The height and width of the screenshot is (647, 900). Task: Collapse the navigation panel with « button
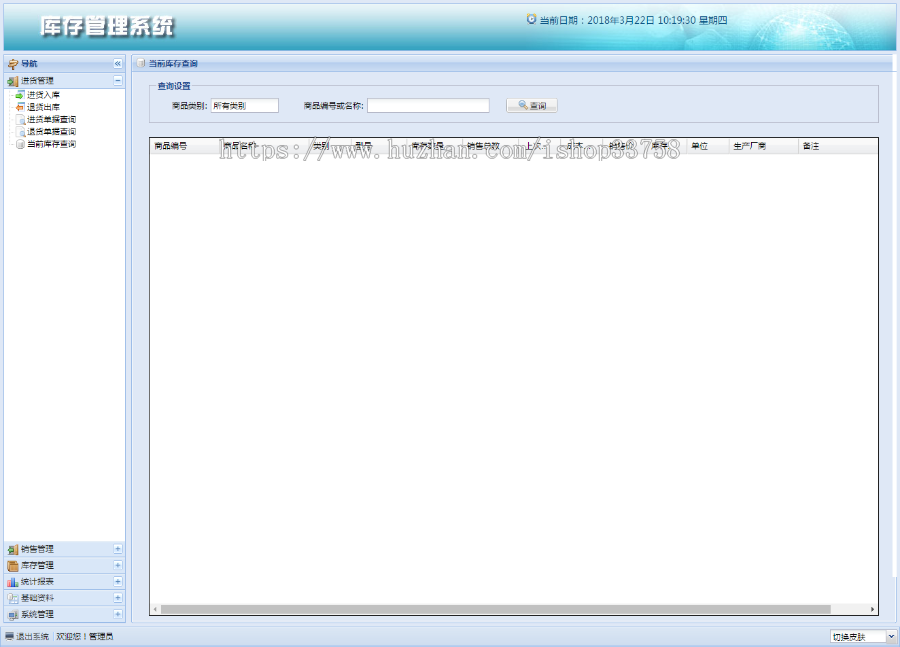tap(118, 64)
